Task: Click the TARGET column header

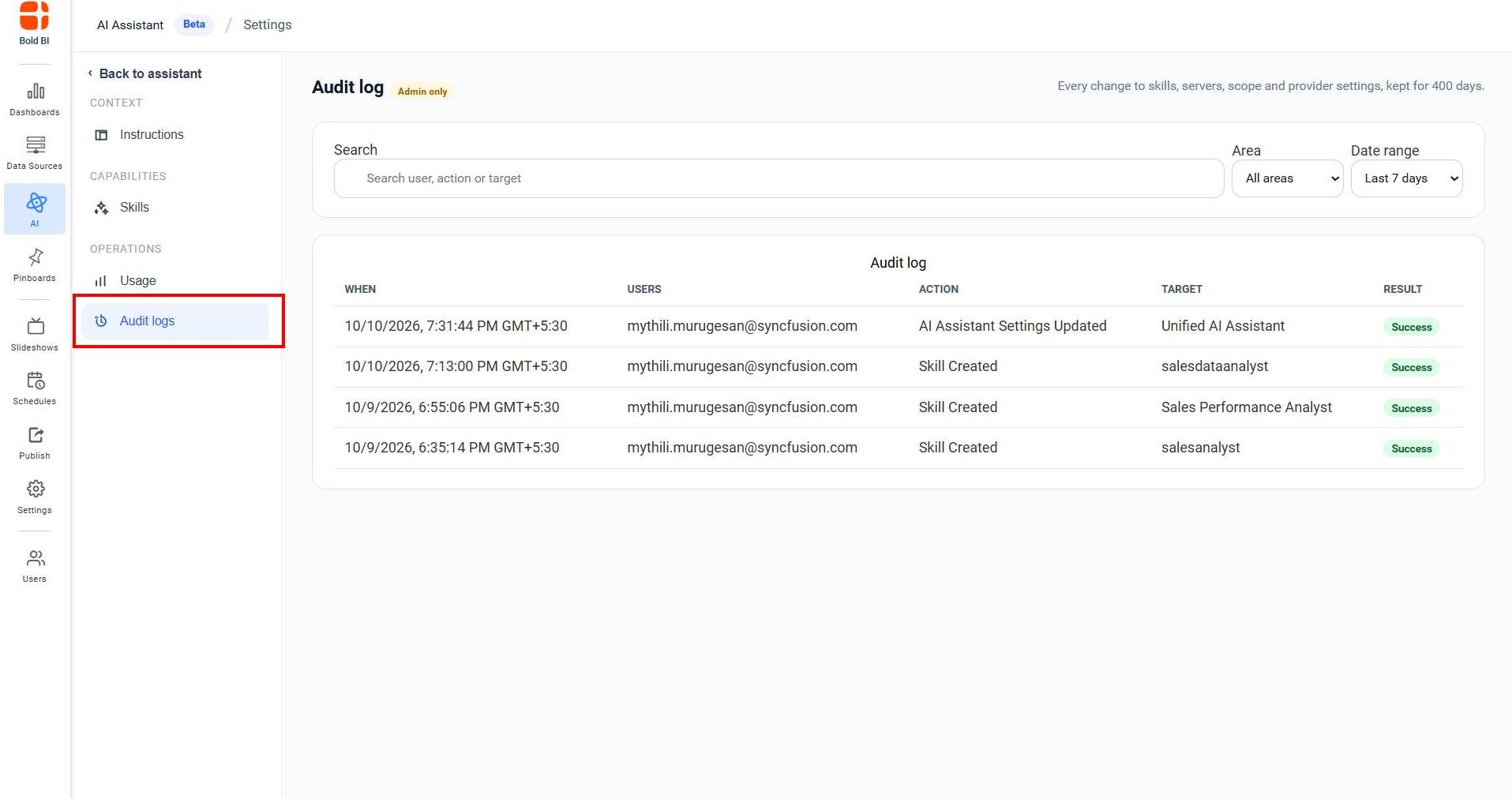Action: [1181, 290]
